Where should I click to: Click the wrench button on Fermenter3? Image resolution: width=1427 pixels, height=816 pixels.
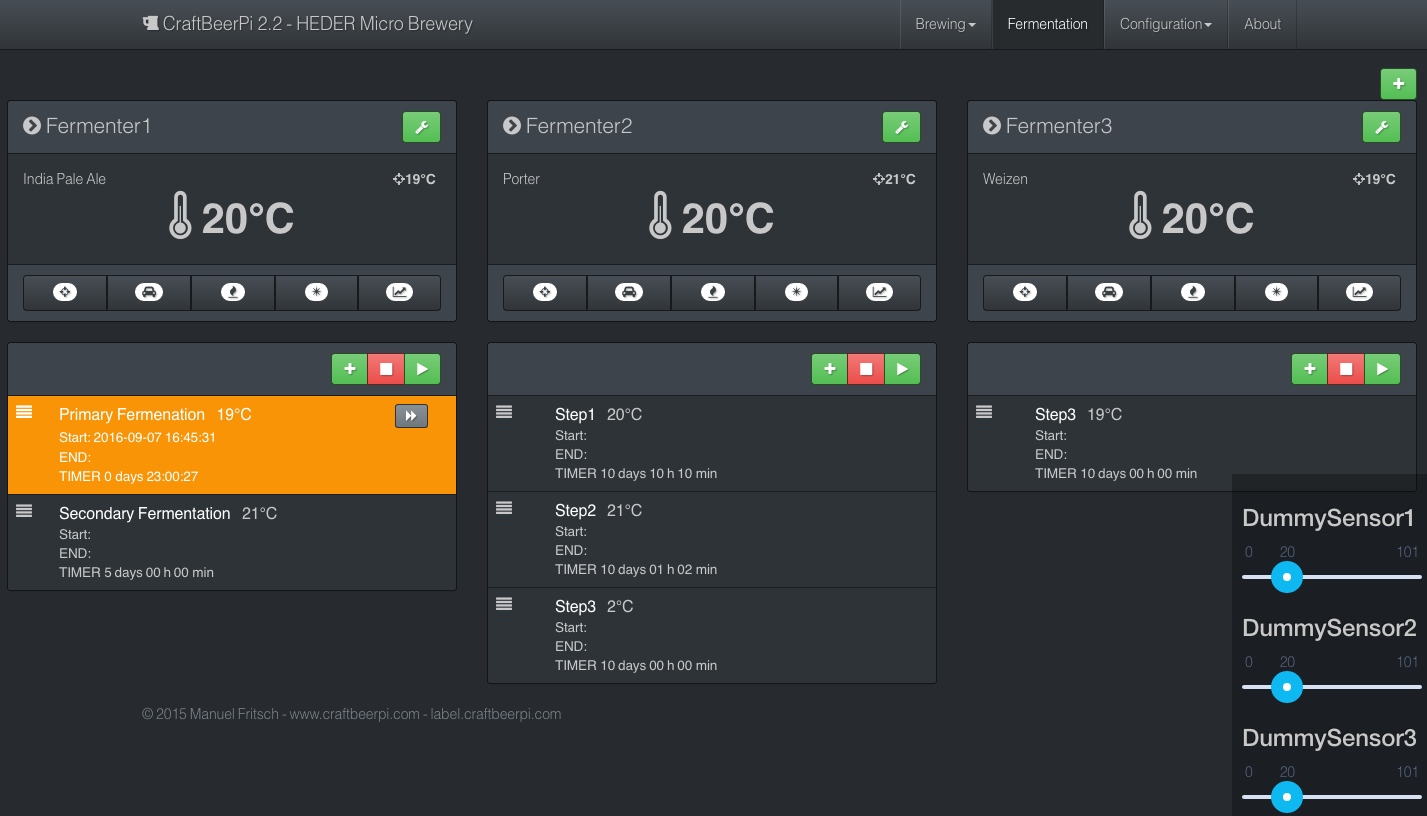click(1381, 127)
